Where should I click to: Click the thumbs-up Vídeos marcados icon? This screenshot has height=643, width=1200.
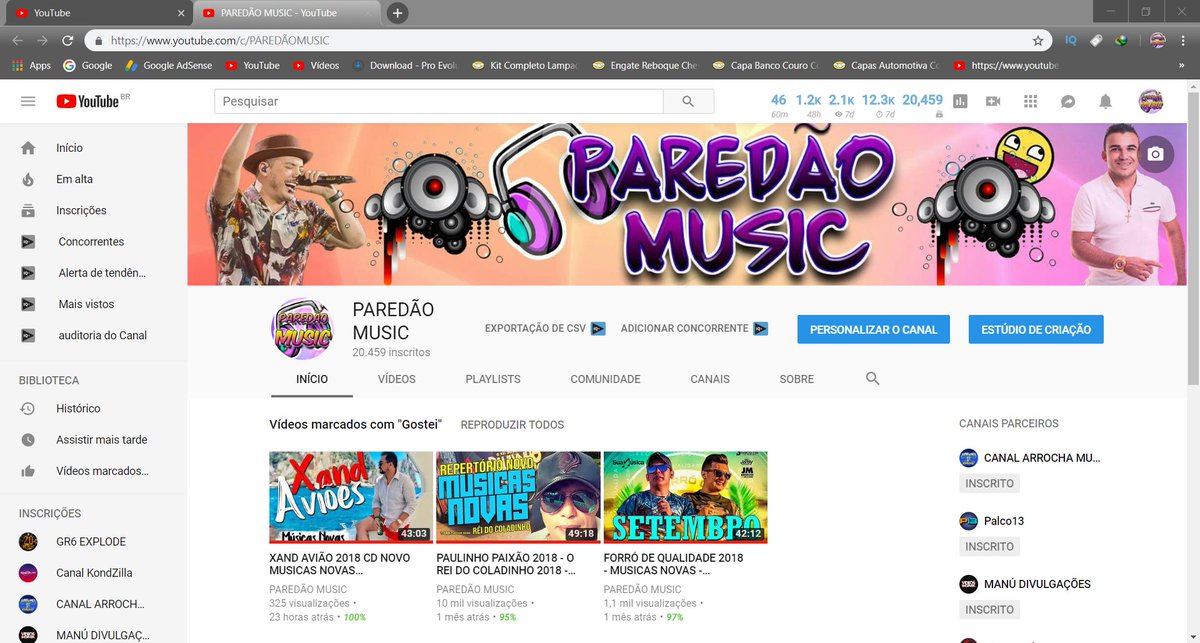[28, 471]
